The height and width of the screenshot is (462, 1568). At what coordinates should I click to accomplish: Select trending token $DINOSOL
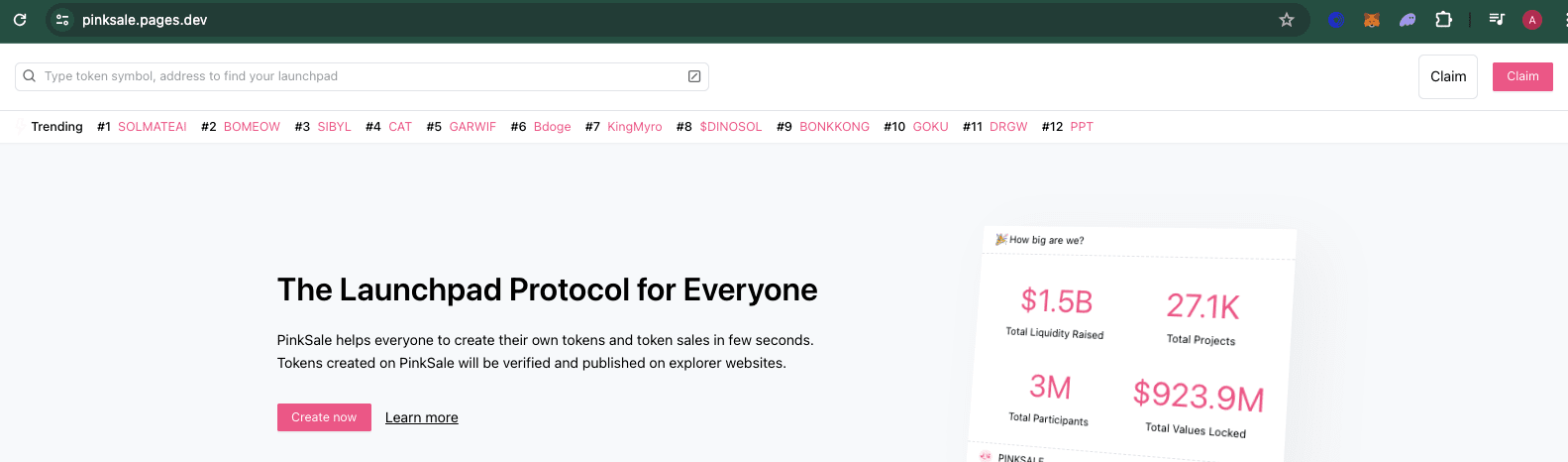coord(730,127)
